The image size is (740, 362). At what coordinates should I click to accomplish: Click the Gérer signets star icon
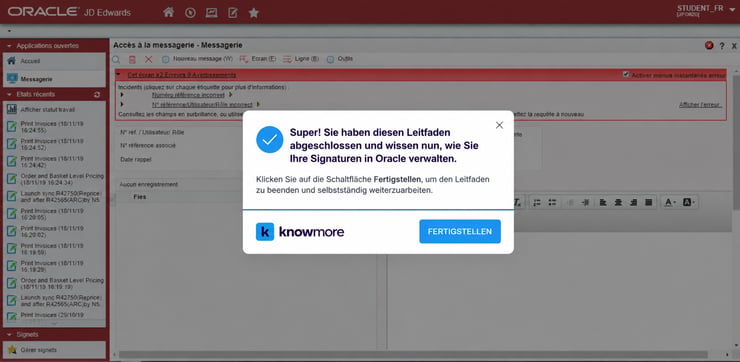pos(12,350)
